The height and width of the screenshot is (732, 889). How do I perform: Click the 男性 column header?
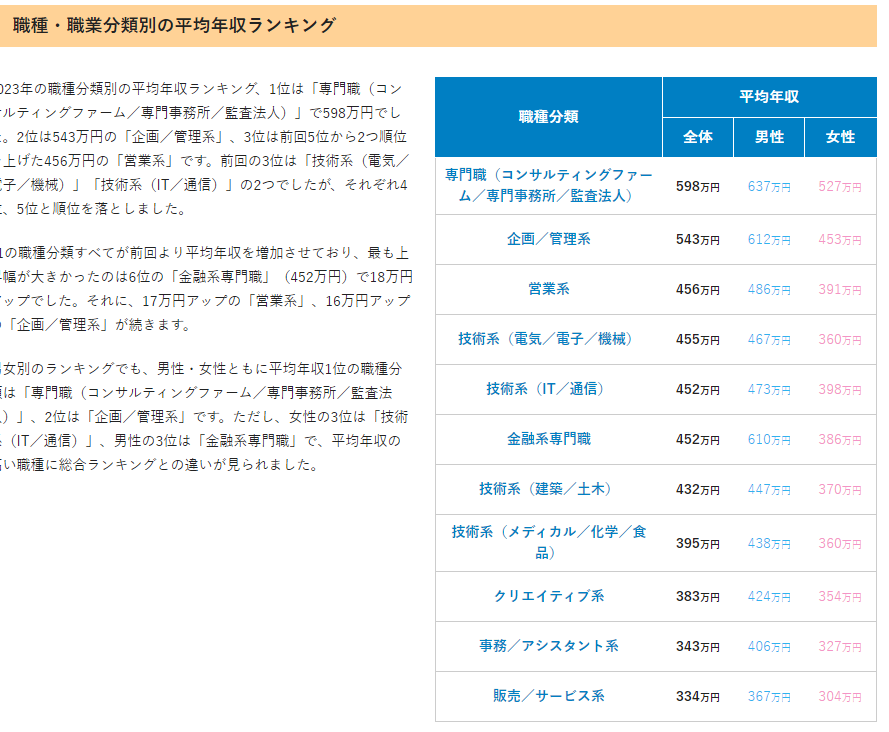769,137
